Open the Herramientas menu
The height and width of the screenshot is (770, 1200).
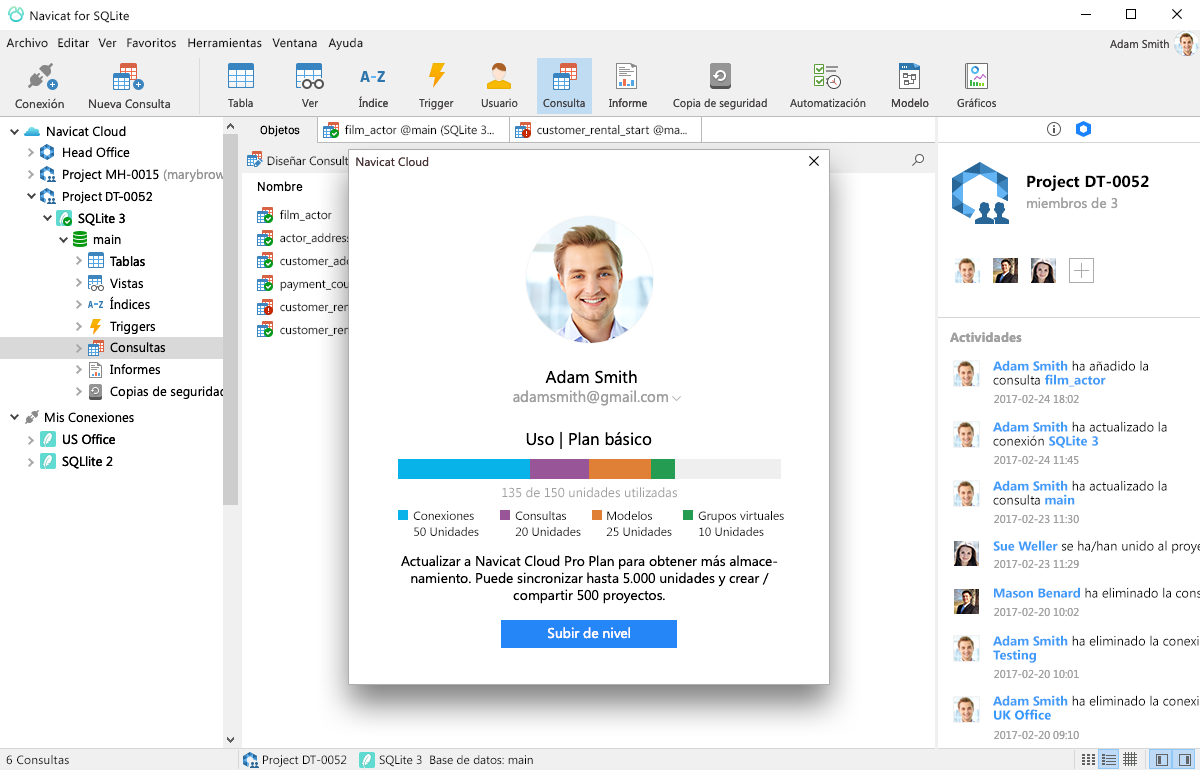click(x=224, y=43)
